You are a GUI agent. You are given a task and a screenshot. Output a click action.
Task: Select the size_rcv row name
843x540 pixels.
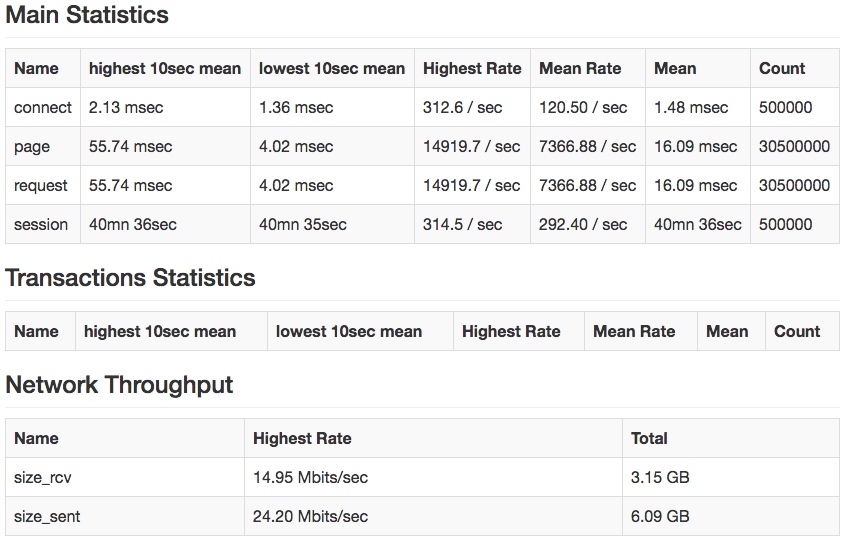click(42, 478)
